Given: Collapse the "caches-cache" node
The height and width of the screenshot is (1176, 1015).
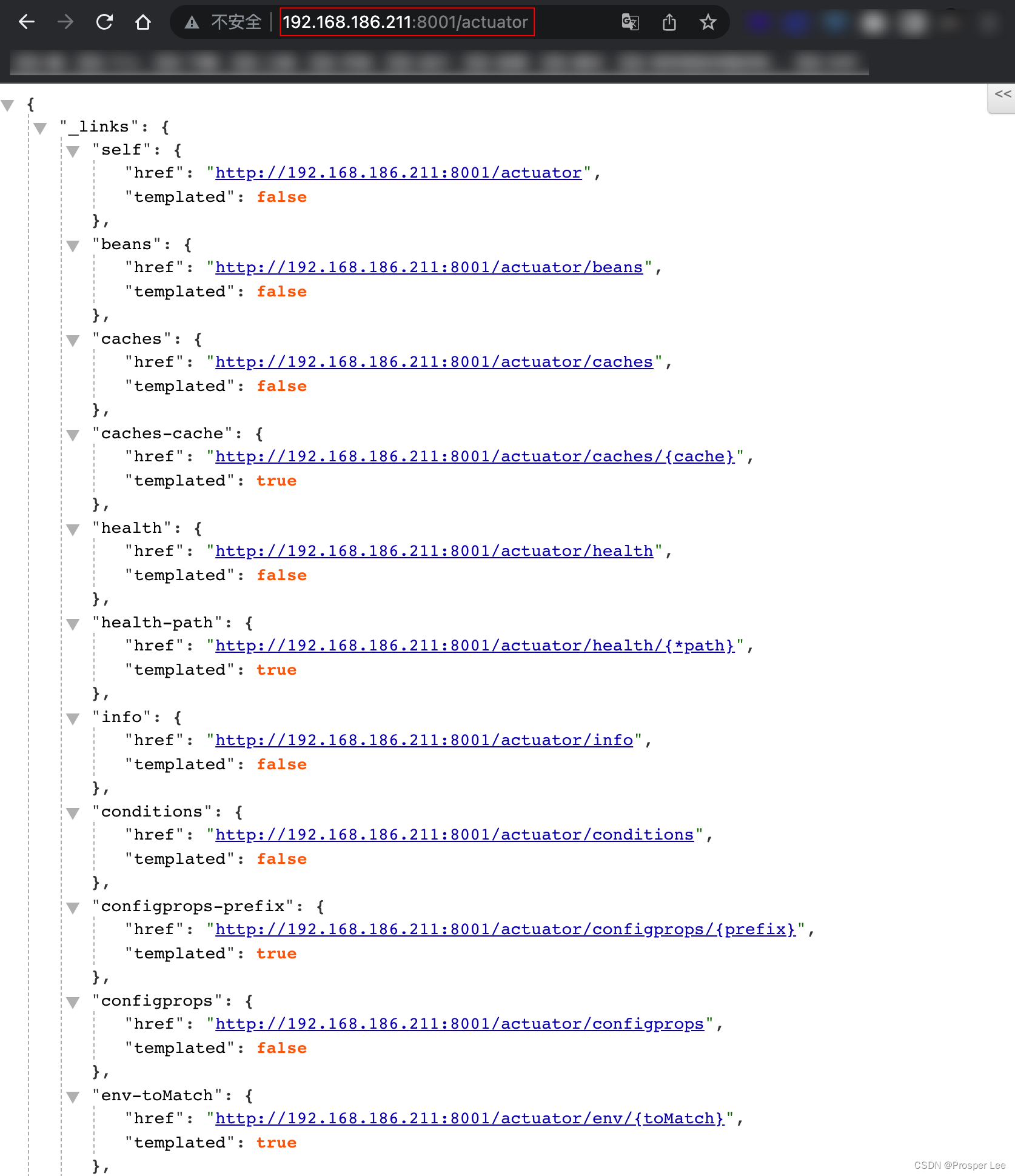Looking at the screenshot, I should [x=73, y=435].
